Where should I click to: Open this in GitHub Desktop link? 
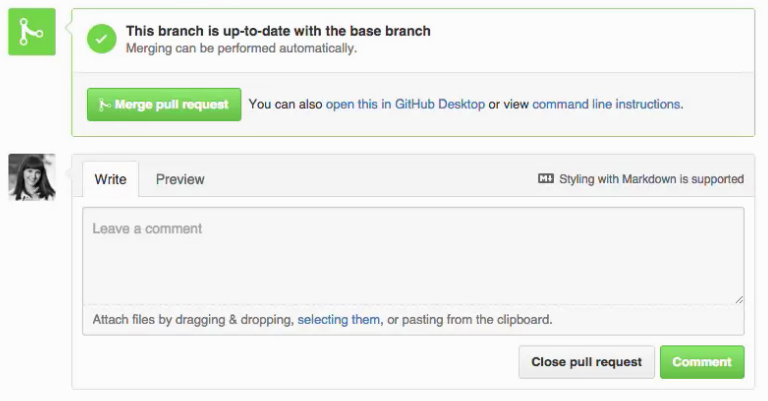pos(405,104)
